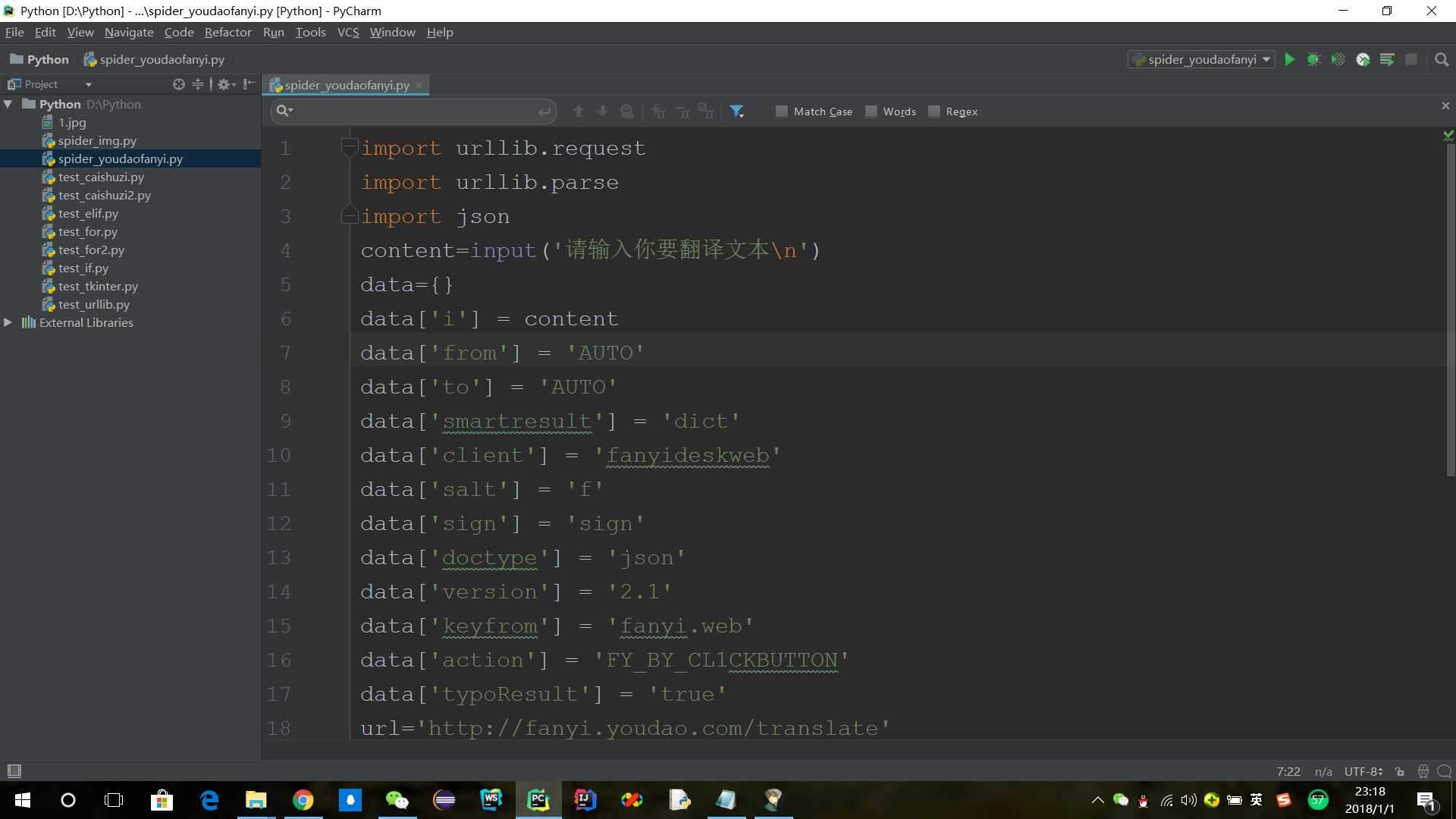Click the 7:22 cursor position in status bar
The image size is (1456, 819).
point(1288,771)
